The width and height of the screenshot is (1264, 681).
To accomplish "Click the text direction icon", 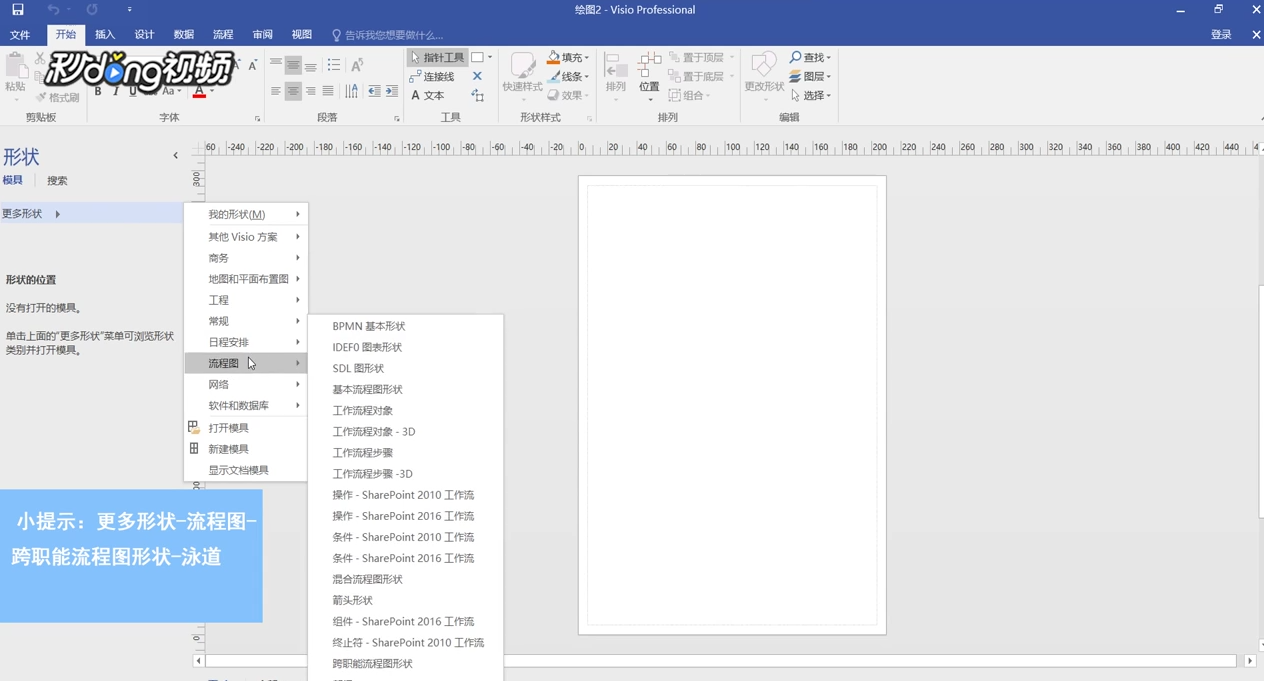I will [x=352, y=91].
